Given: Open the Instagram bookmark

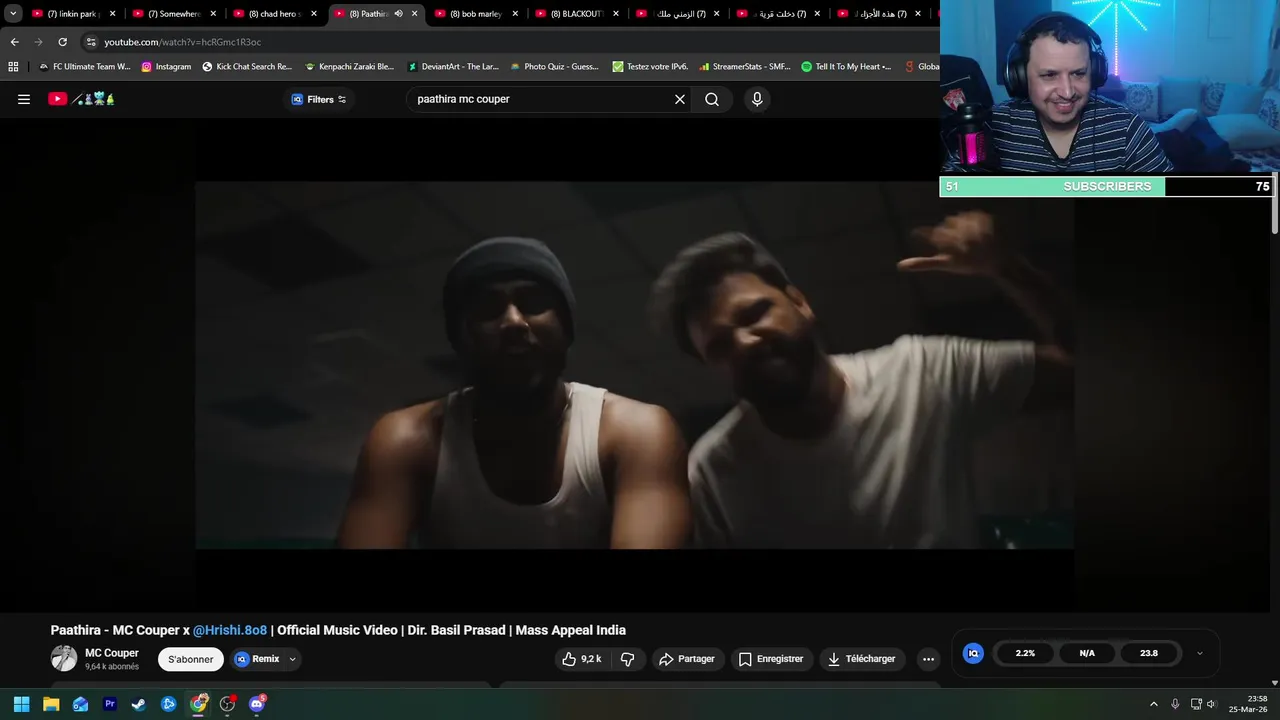Looking at the screenshot, I should coord(166,67).
